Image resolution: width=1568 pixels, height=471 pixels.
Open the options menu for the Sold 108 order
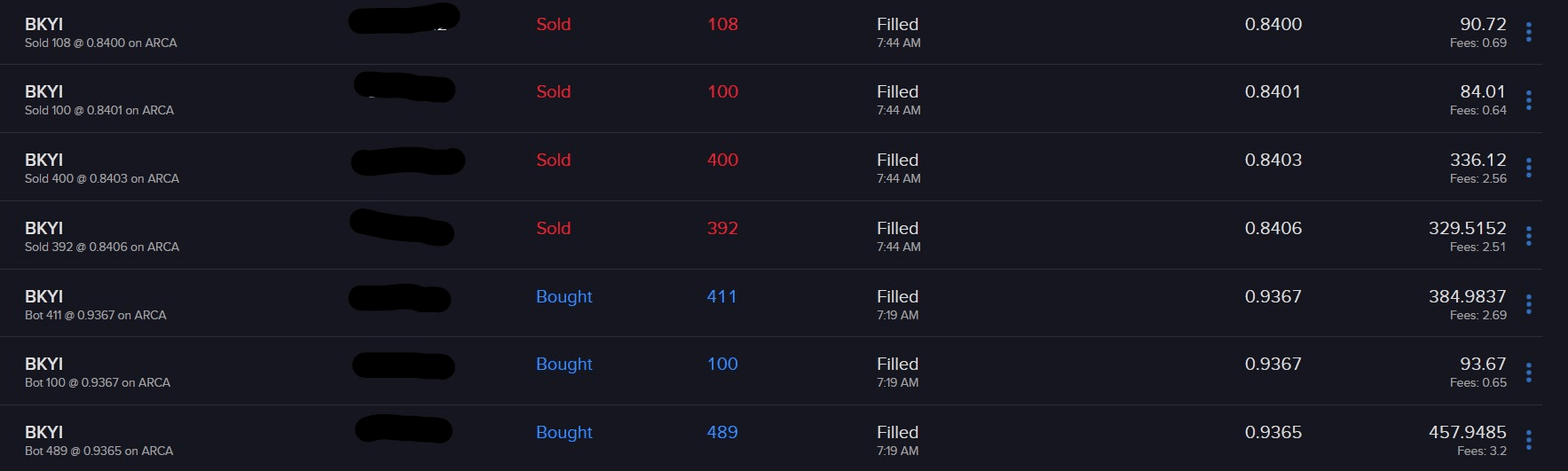1528,33
